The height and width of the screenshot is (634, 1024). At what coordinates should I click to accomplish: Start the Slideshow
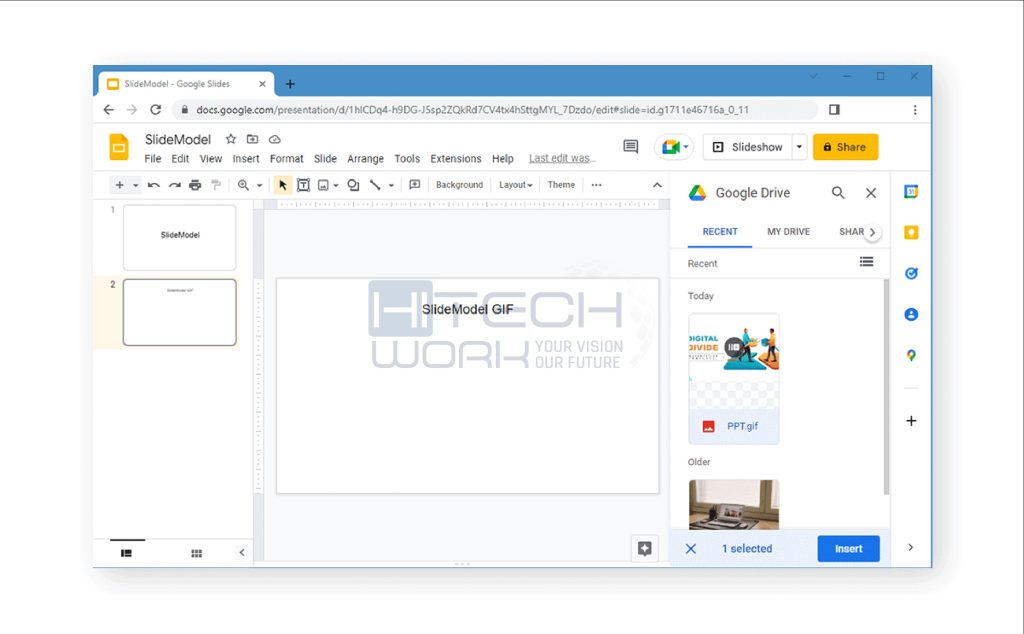[747, 147]
